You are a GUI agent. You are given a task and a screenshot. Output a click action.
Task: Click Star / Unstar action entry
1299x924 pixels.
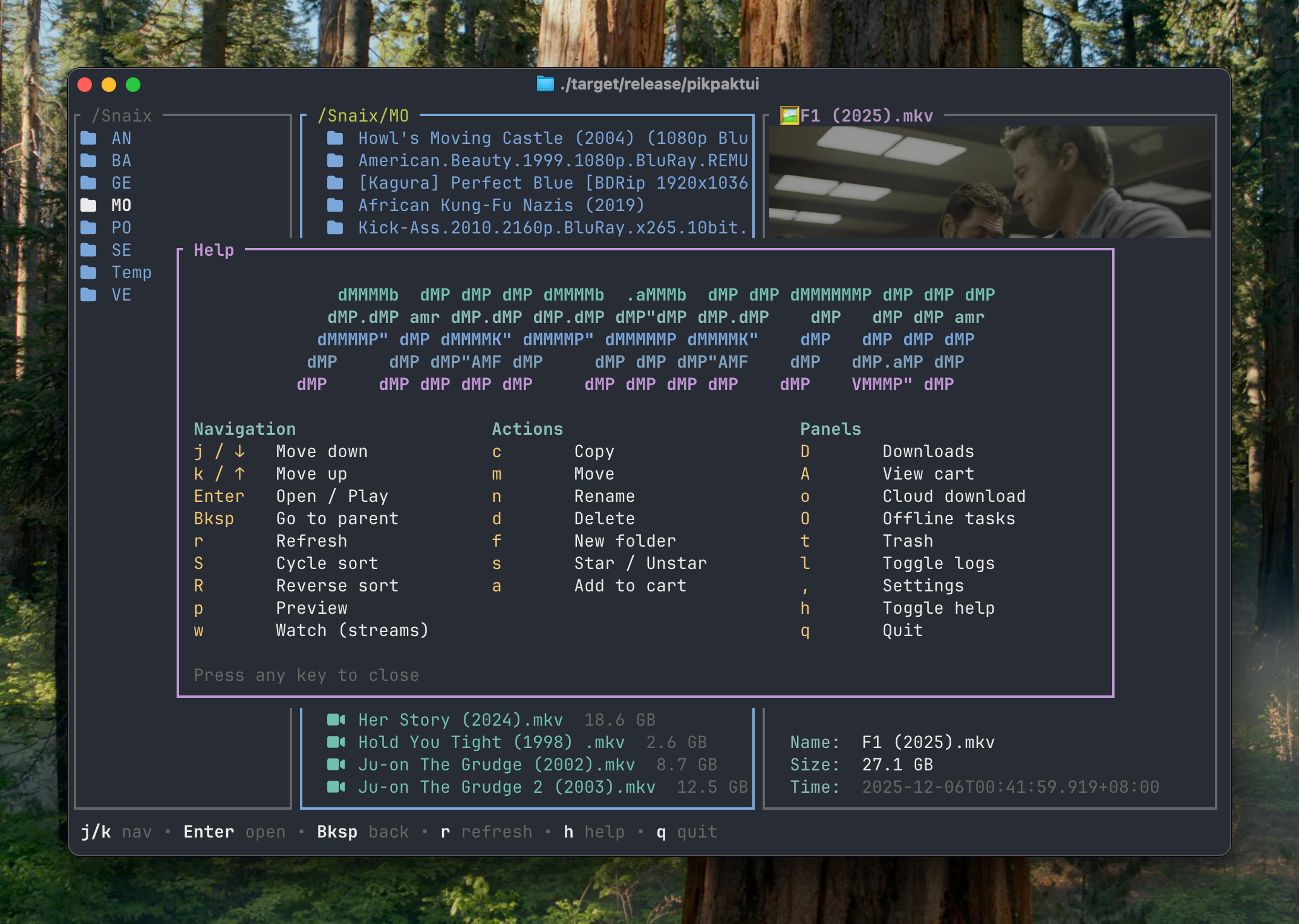[x=640, y=564]
